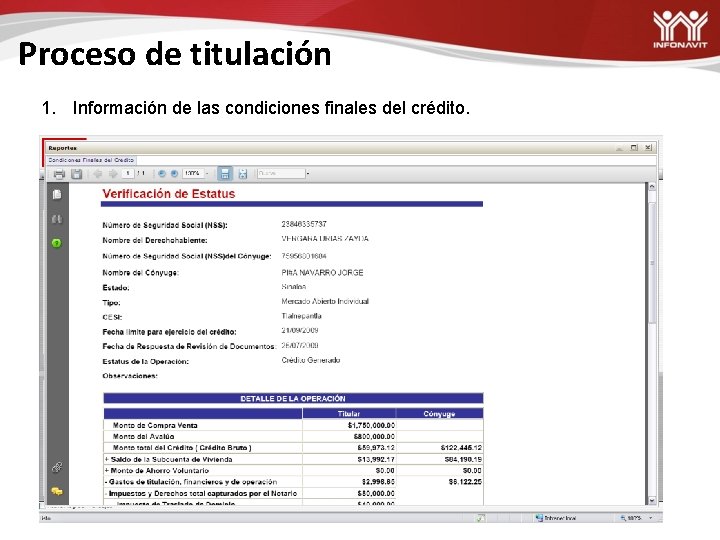
Task: Collapse the Gastos de titulación row
Action: [107, 482]
